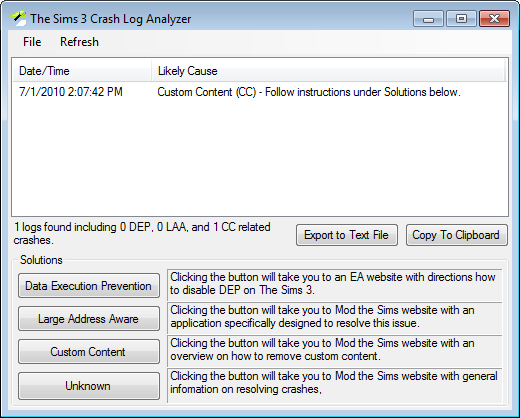The height and width of the screenshot is (418, 520).
Task: Export the results with Export to Text File
Action: pos(347,235)
